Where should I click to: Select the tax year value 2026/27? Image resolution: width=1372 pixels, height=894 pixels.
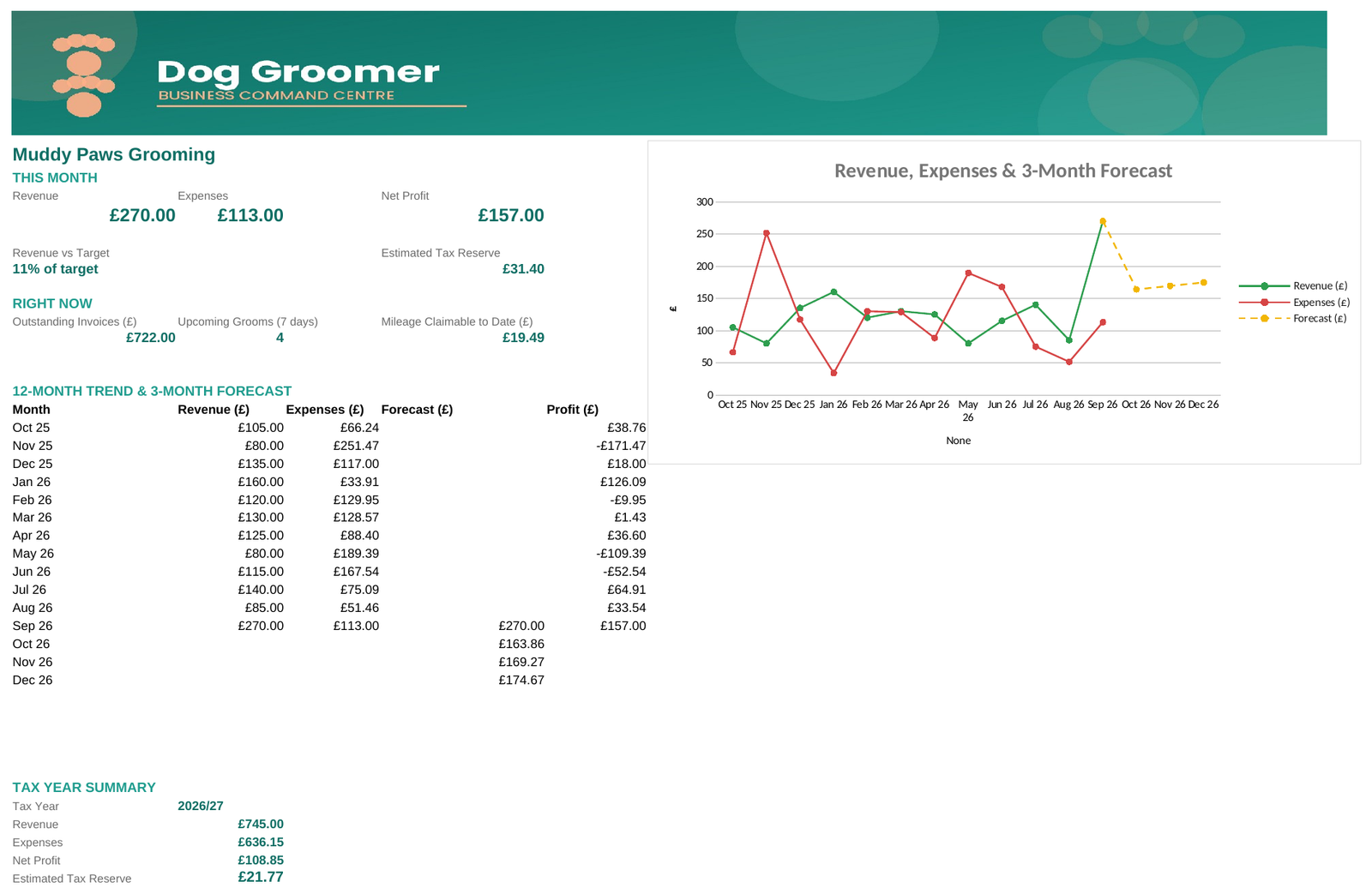click(x=201, y=807)
